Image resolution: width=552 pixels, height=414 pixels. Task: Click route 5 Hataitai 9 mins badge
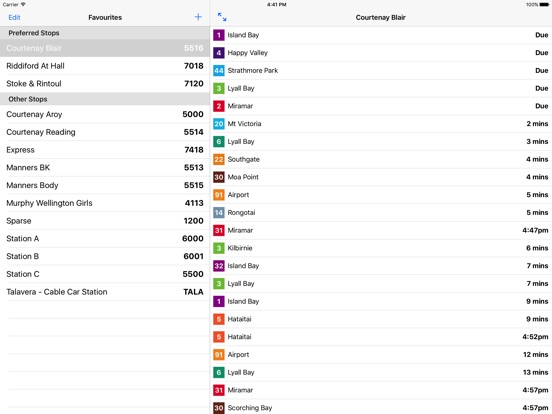click(x=219, y=319)
